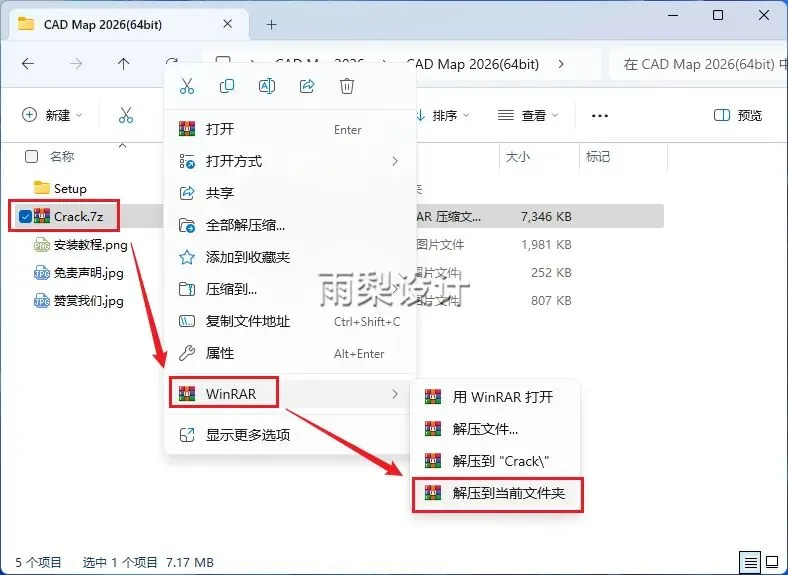Click the three-dot more options button
Viewport: 788px width, 575px height.
point(600,116)
